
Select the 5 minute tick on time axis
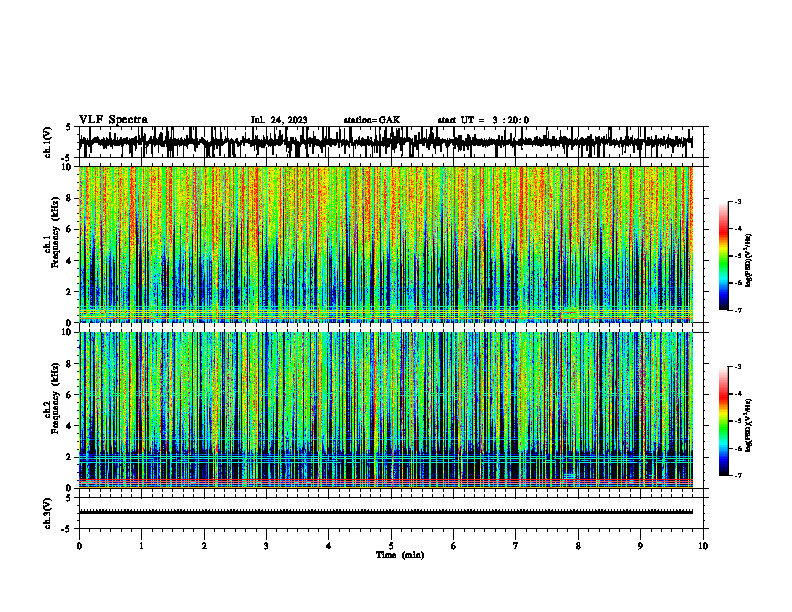point(391,546)
